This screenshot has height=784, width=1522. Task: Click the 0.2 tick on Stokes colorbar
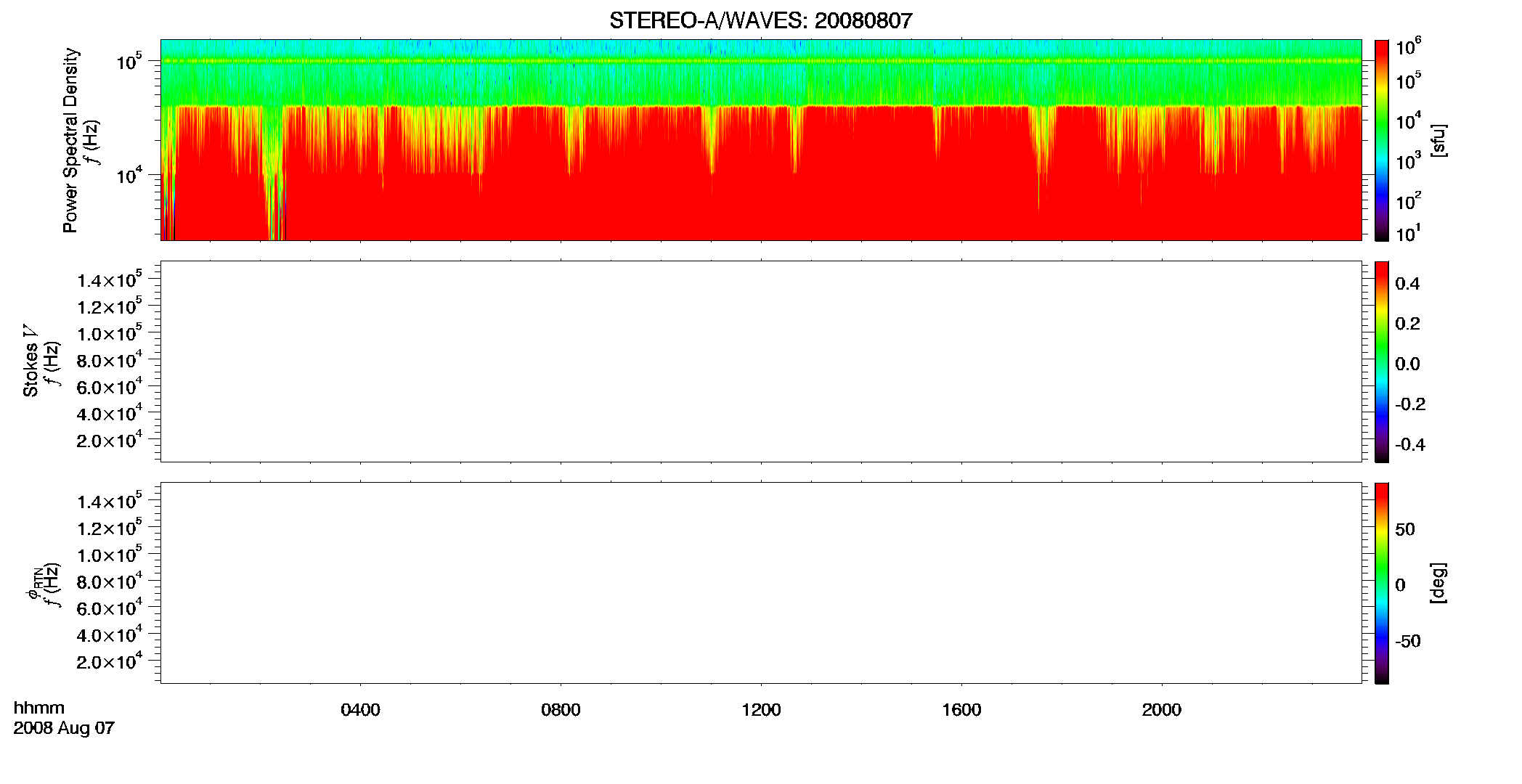coord(1407,324)
